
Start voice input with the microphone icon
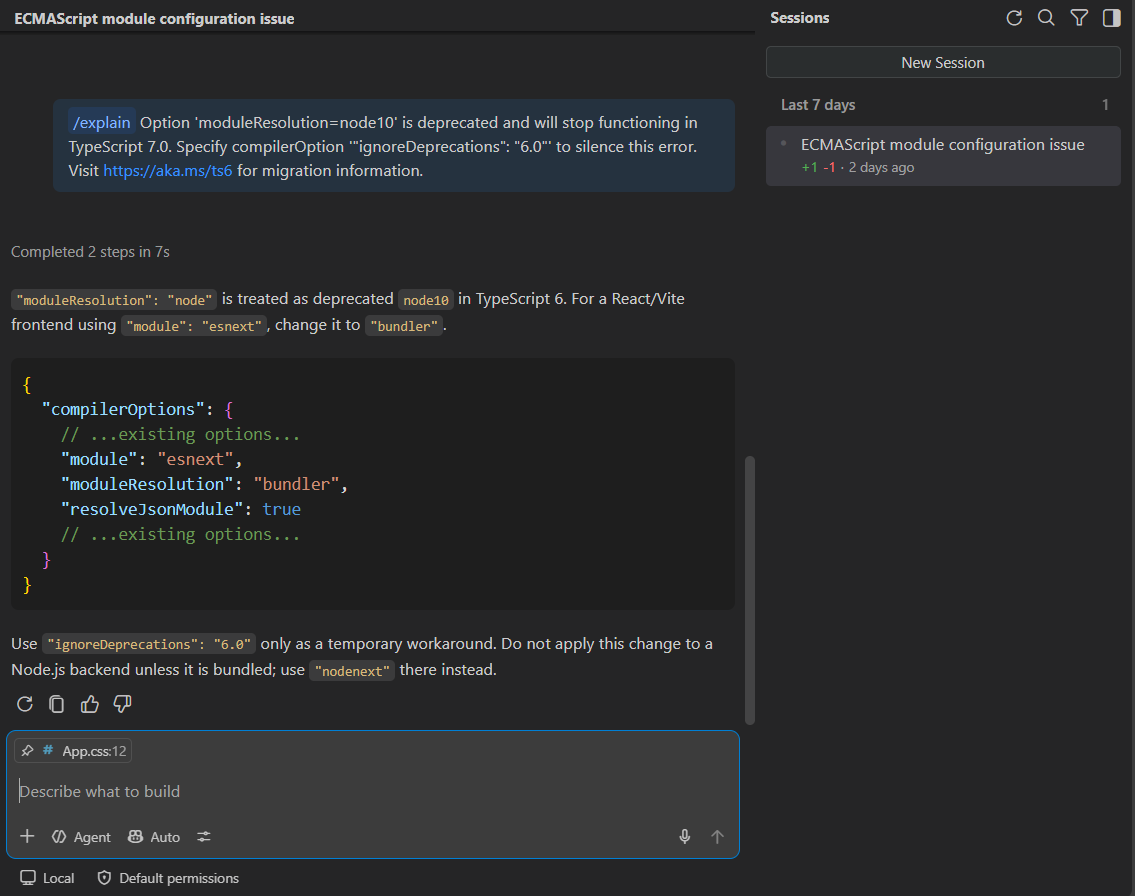685,837
